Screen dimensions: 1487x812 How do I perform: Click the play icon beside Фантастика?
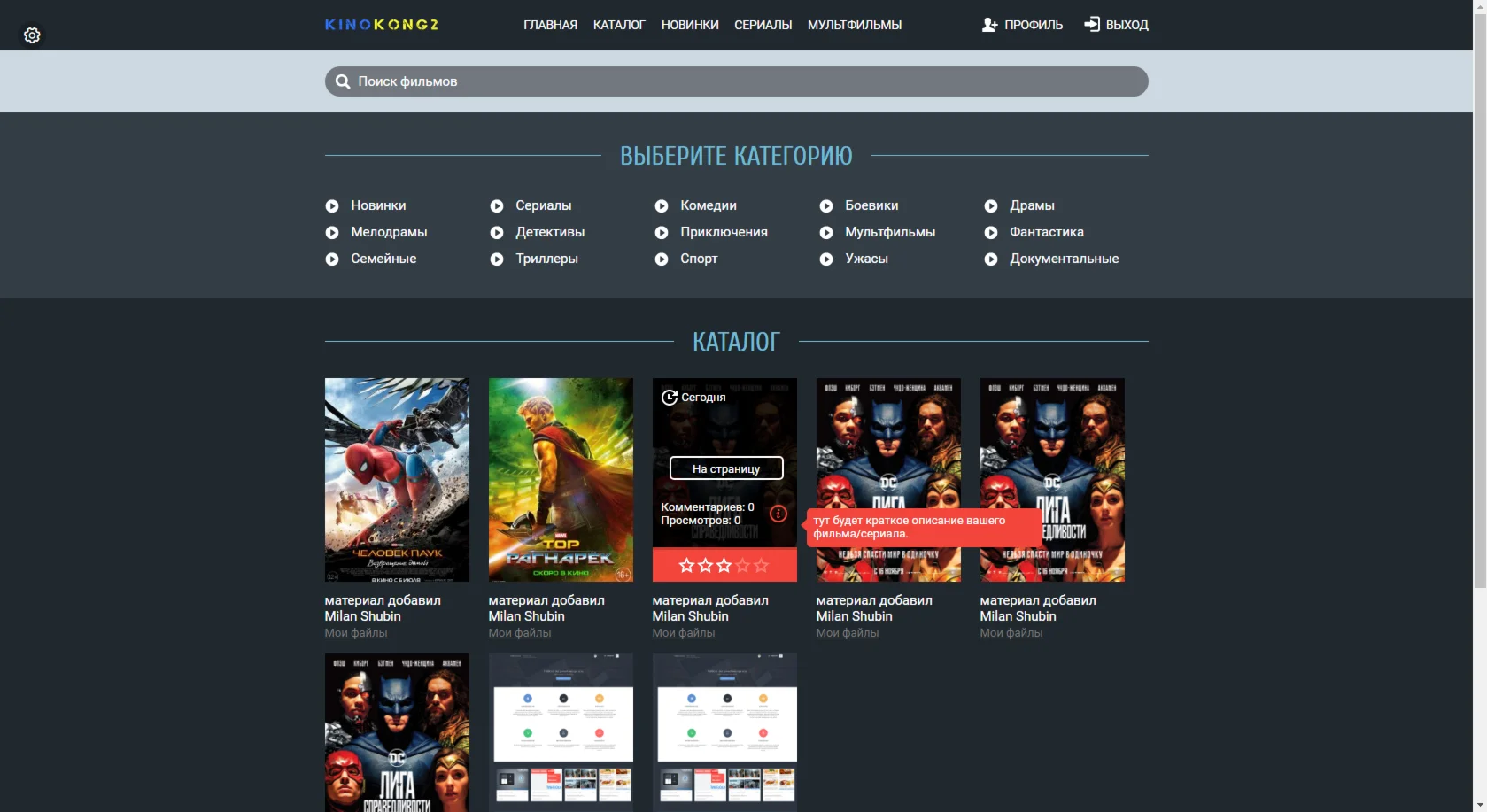[991, 233]
